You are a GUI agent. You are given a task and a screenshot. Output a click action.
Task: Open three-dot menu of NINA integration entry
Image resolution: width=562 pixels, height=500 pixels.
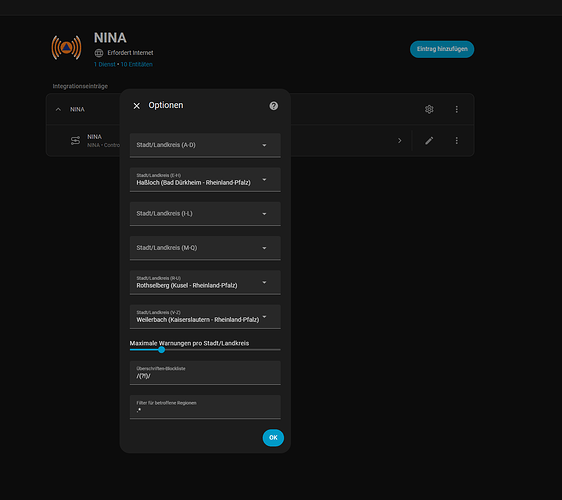tap(457, 109)
